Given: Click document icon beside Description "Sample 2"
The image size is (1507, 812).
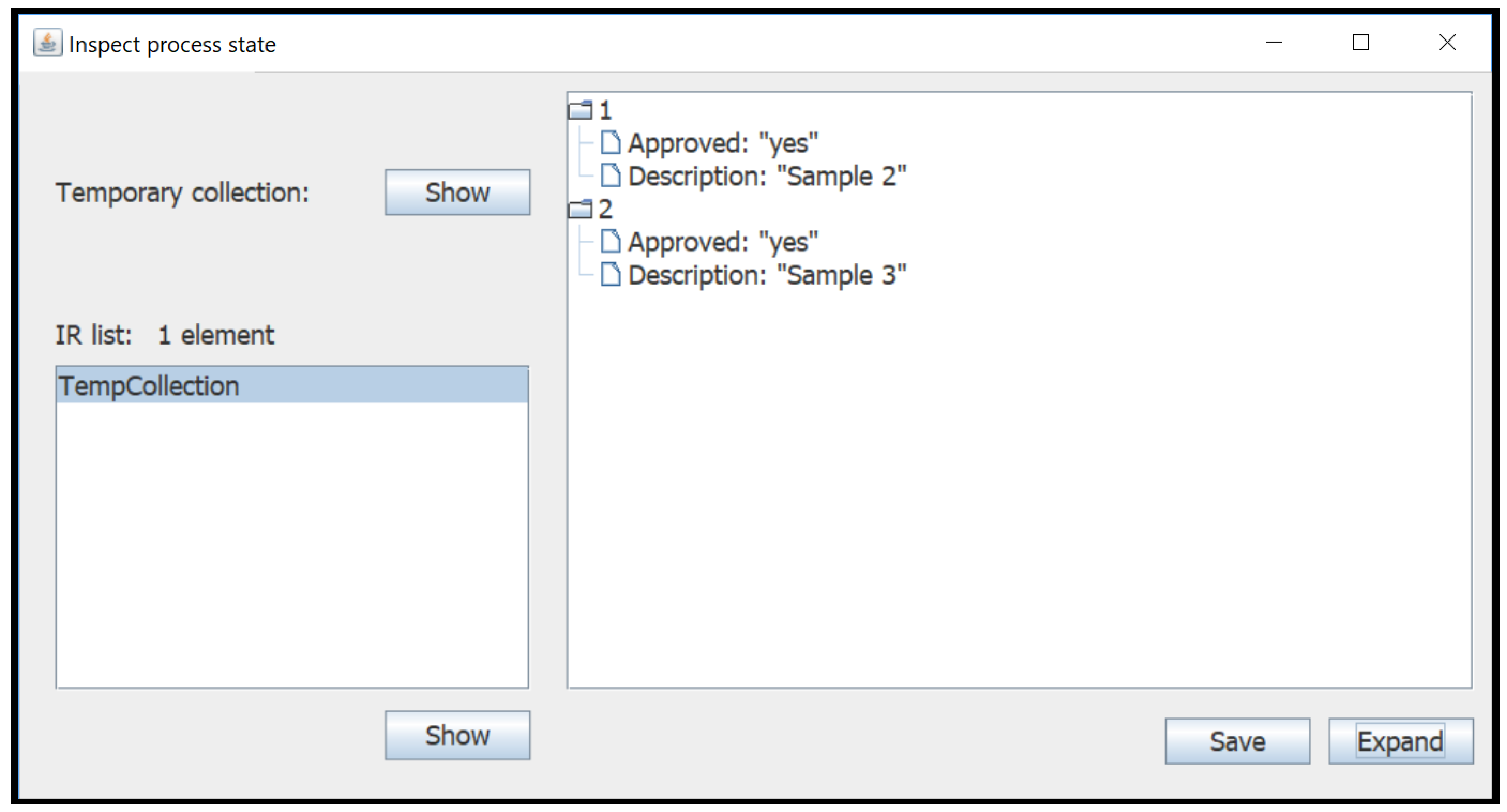Looking at the screenshot, I should tap(610, 175).
